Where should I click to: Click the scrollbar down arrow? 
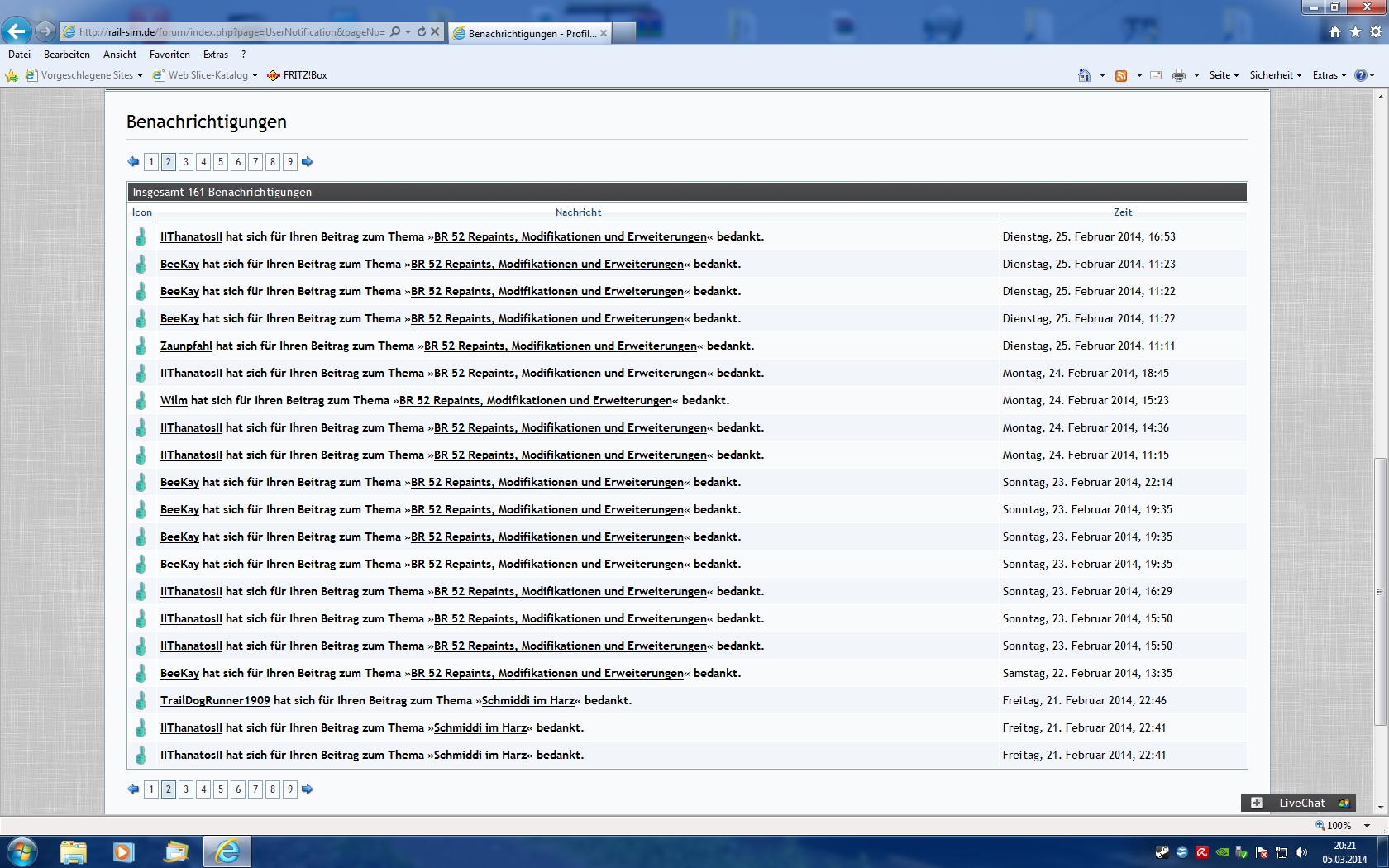pos(1380,808)
